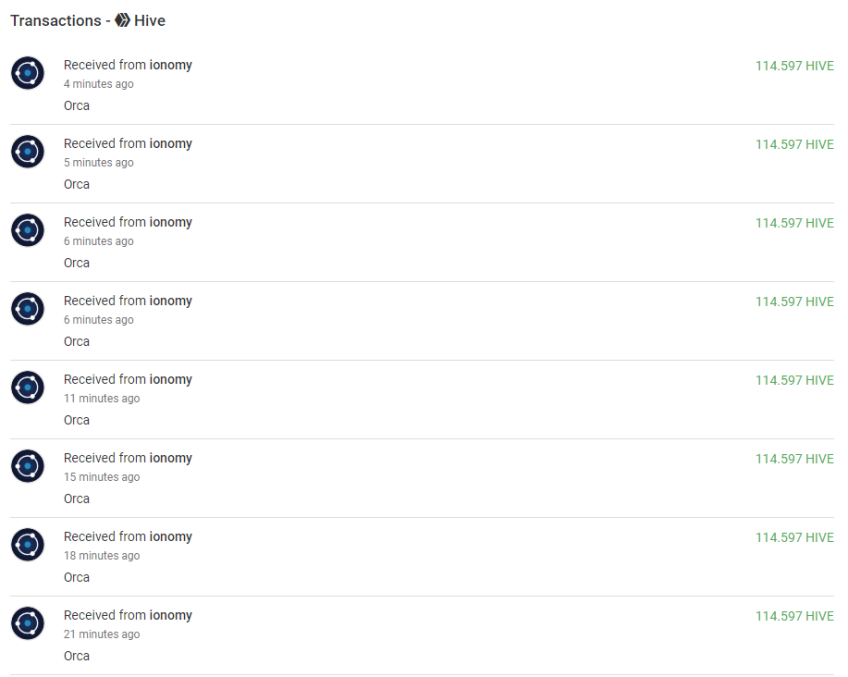This screenshot has width=848, height=677.
Task: Click the ionomy avatar of the 4 minutes ago transaction
Action: click(28, 73)
